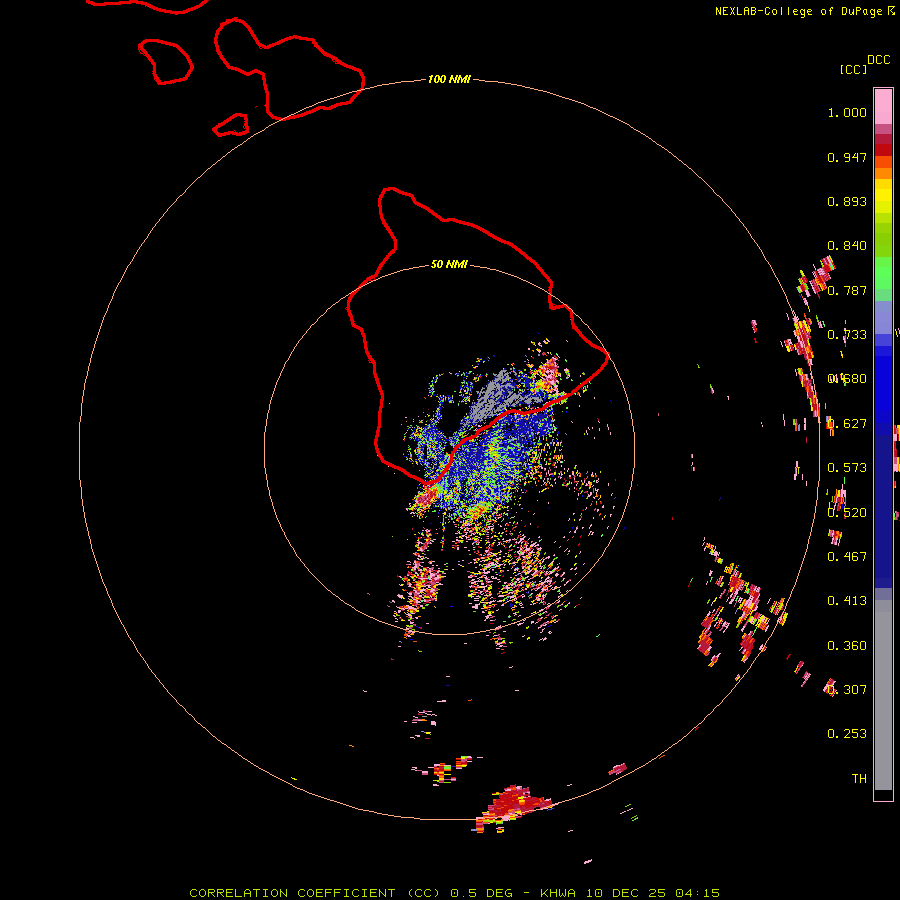Select the 0.467 color scale value

pyautogui.click(x=847, y=556)
